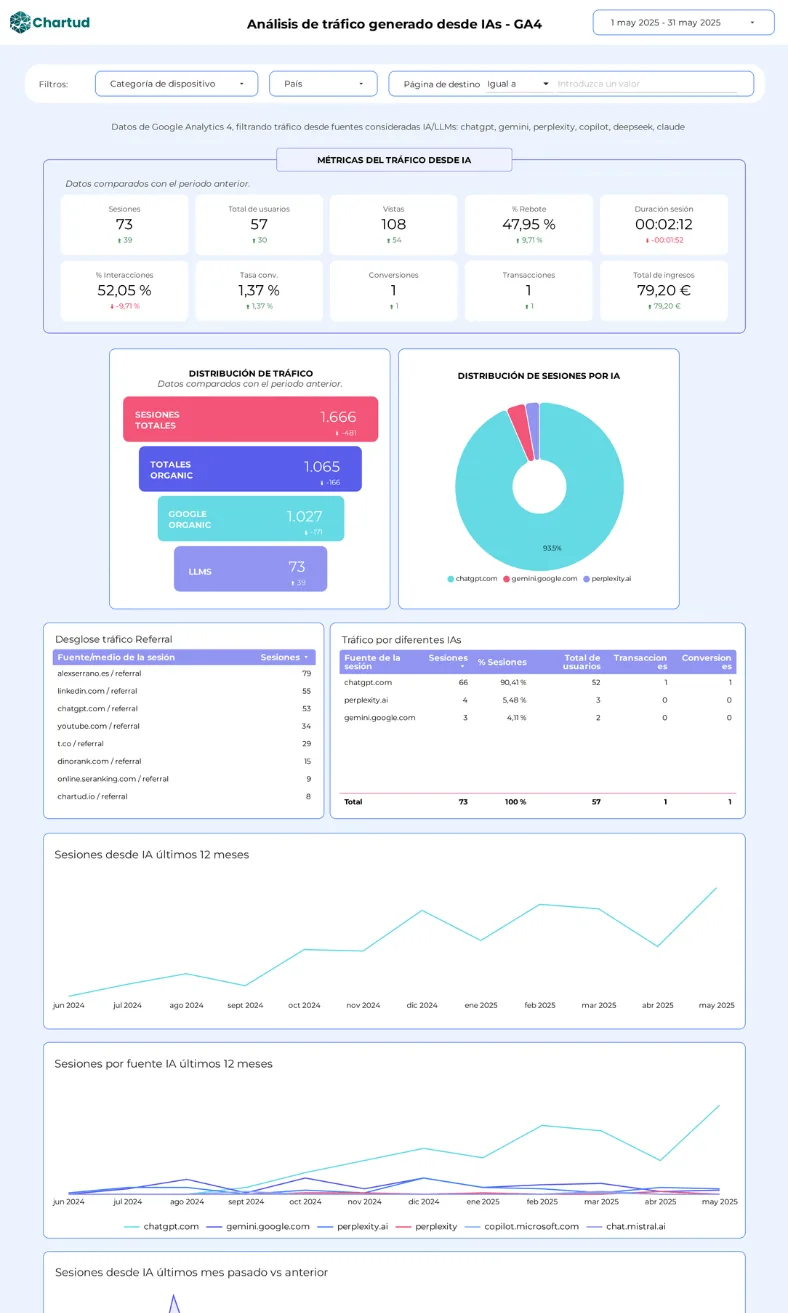
Task: Select the % Rebote 47,95 % scorecard
Action: [528, 225]
